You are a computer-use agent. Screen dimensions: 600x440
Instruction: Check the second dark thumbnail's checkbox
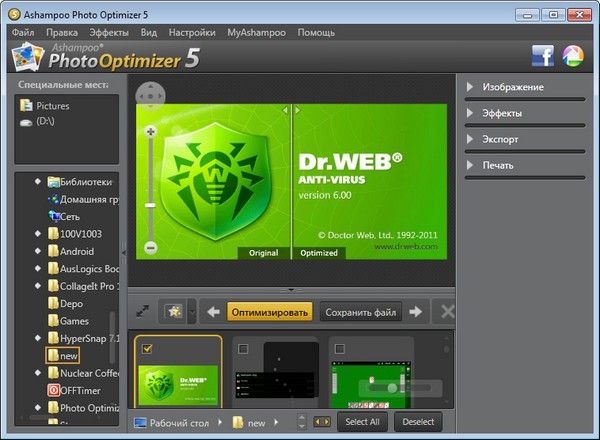[243, 348]
